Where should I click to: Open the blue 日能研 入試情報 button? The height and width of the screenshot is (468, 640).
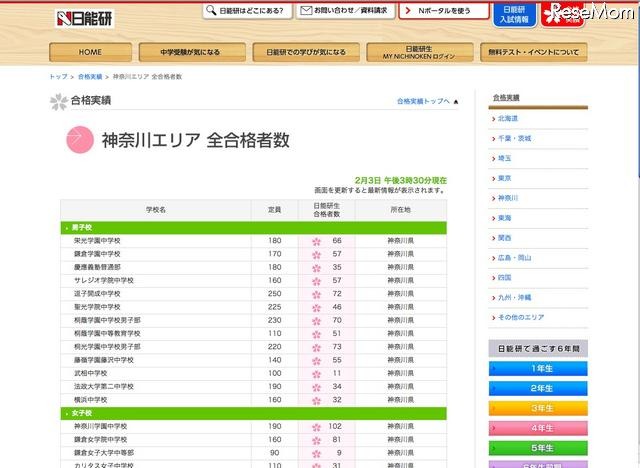click(x=512, y=13)
